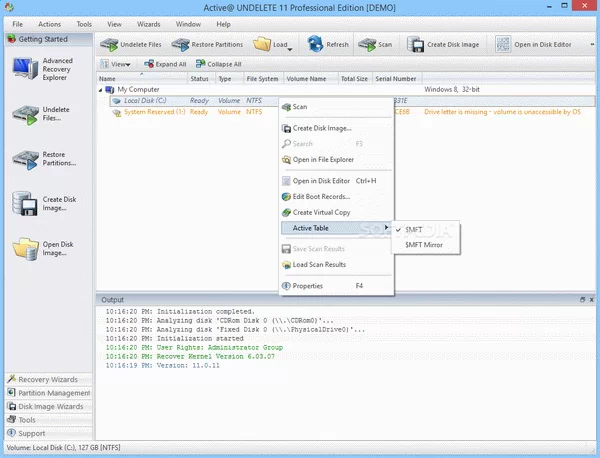Click the System Reserved volume warning icon
600x458 pixels.
coord(116,112)
